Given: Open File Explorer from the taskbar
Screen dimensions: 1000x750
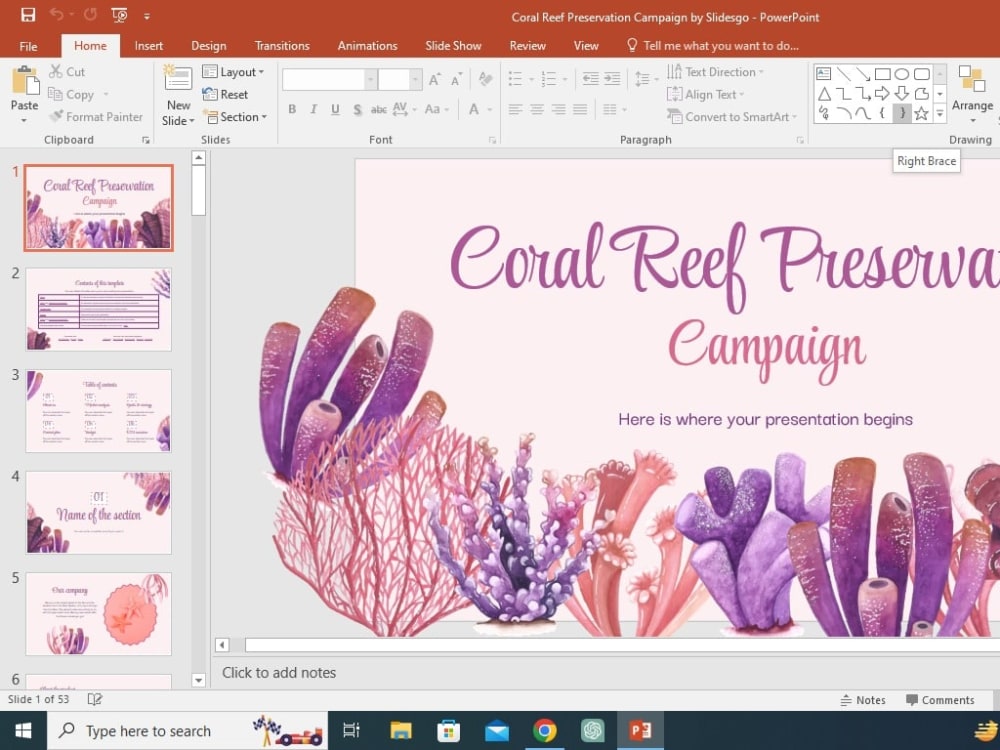Looking at the screenshot, I should pos(401,730).
